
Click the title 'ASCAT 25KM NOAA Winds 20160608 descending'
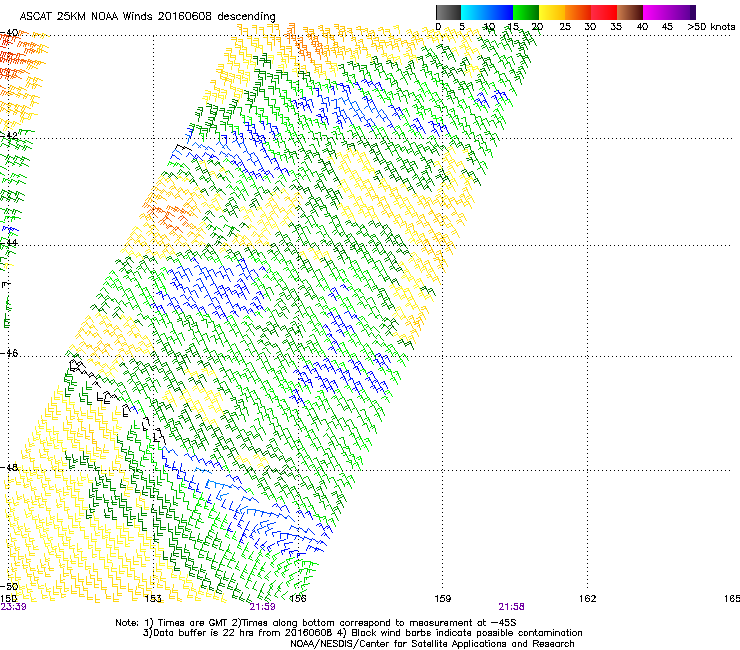tap(147, 16)
